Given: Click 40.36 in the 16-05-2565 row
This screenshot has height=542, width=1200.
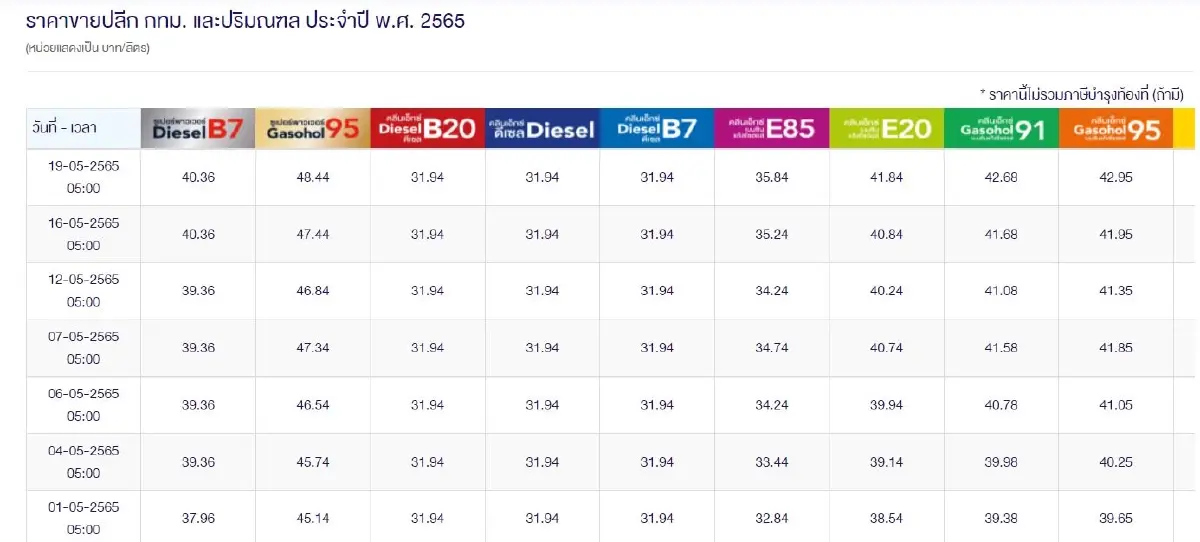Looking at the screenshot, I should pyautogui.click(x=198, y=234).
